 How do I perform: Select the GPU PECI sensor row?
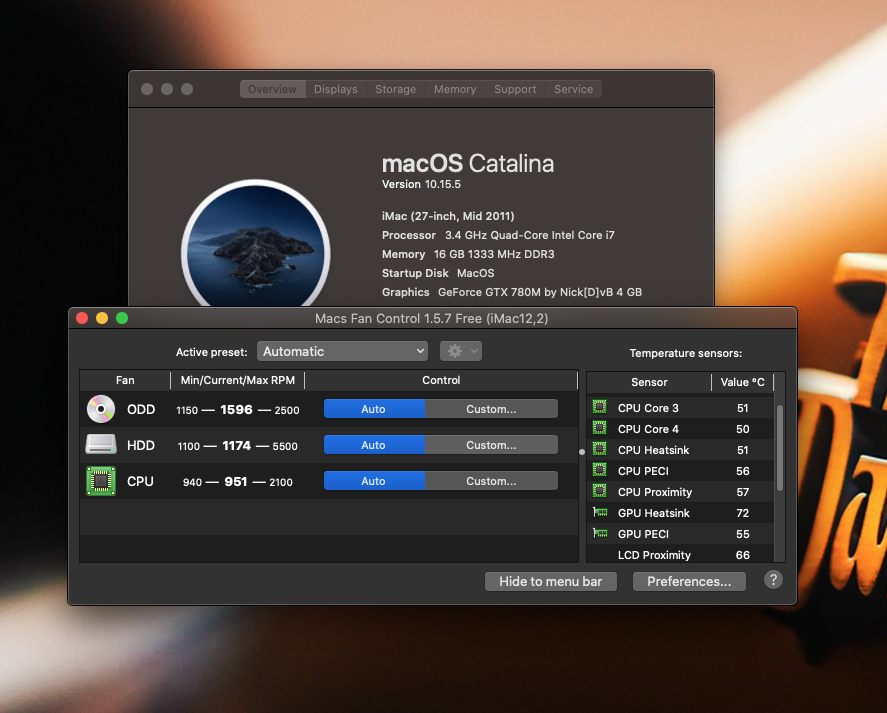coord(681,533)
